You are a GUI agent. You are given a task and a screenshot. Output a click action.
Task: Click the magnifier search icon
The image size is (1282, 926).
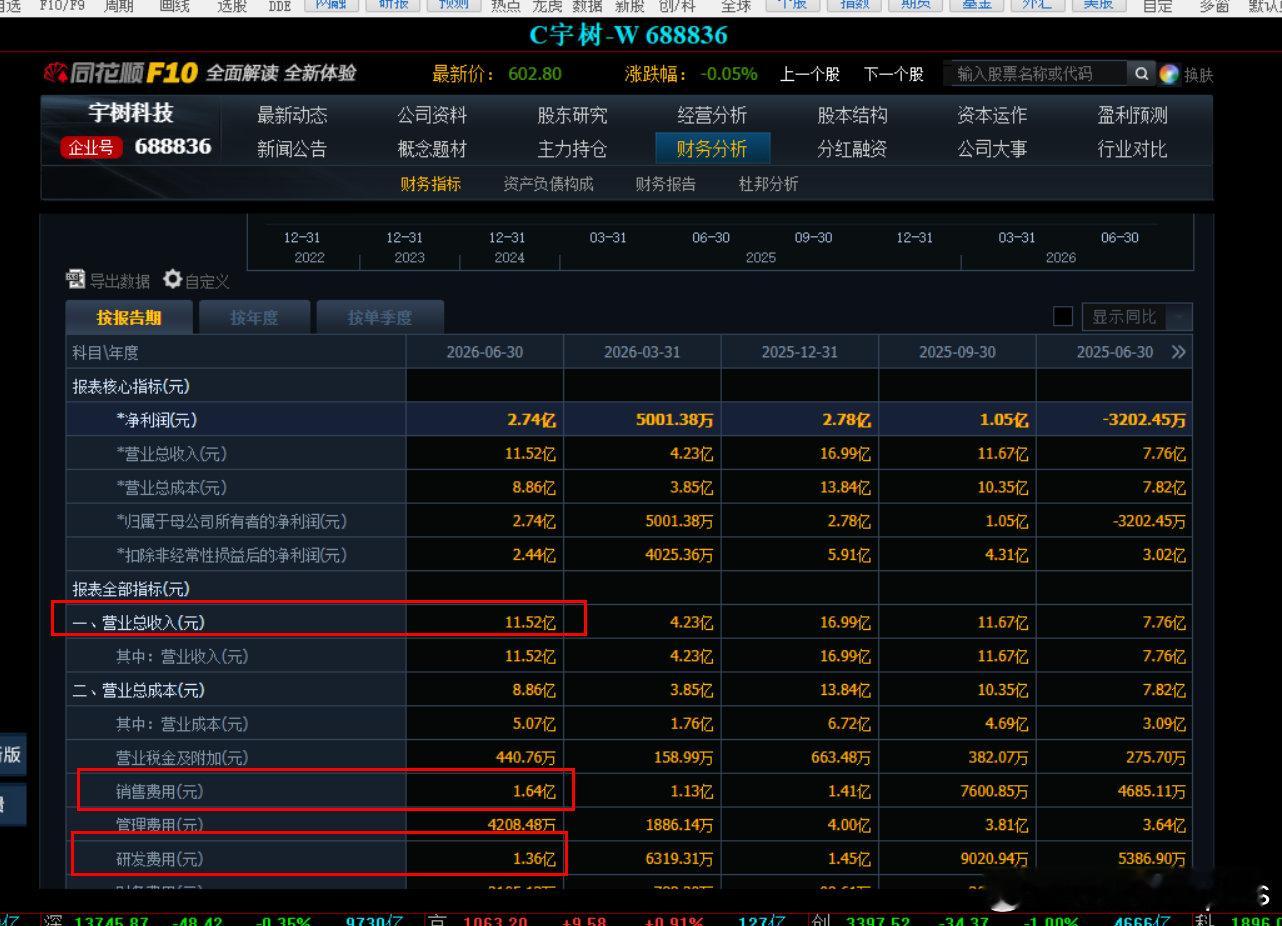click(x=1141, y=73)
